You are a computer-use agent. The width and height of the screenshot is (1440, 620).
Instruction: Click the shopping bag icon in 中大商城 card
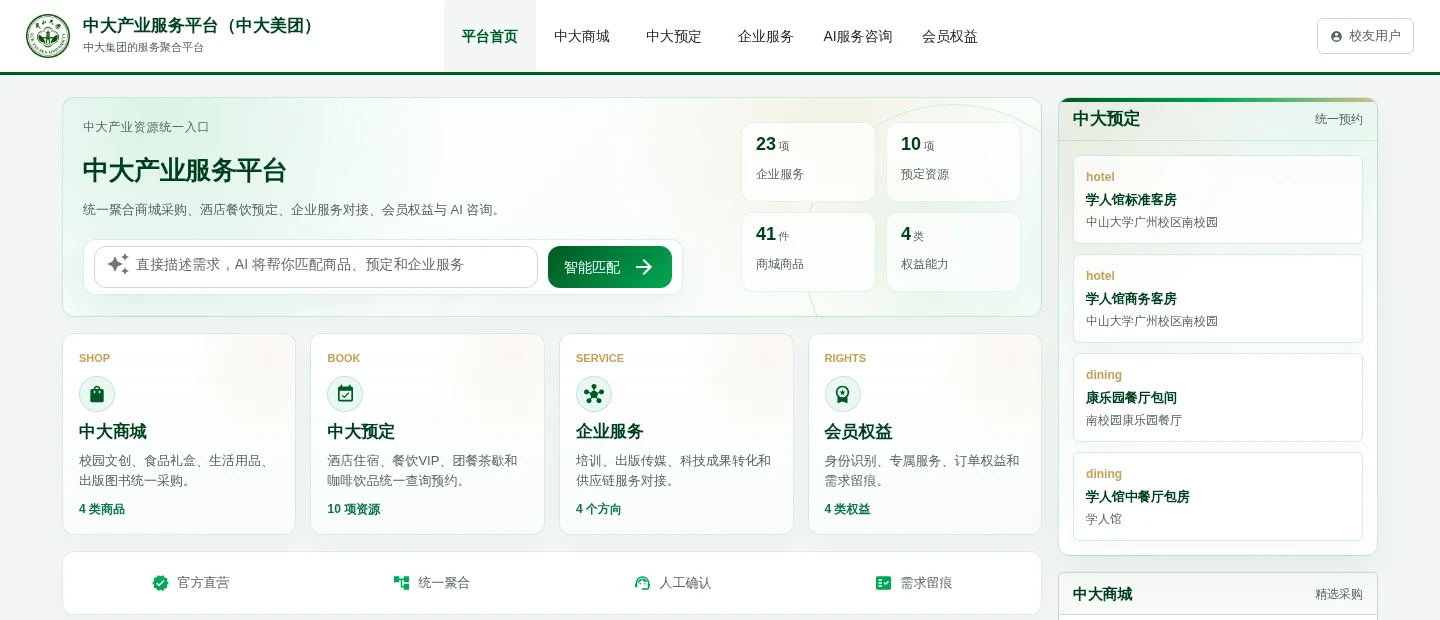pos(97,394)
